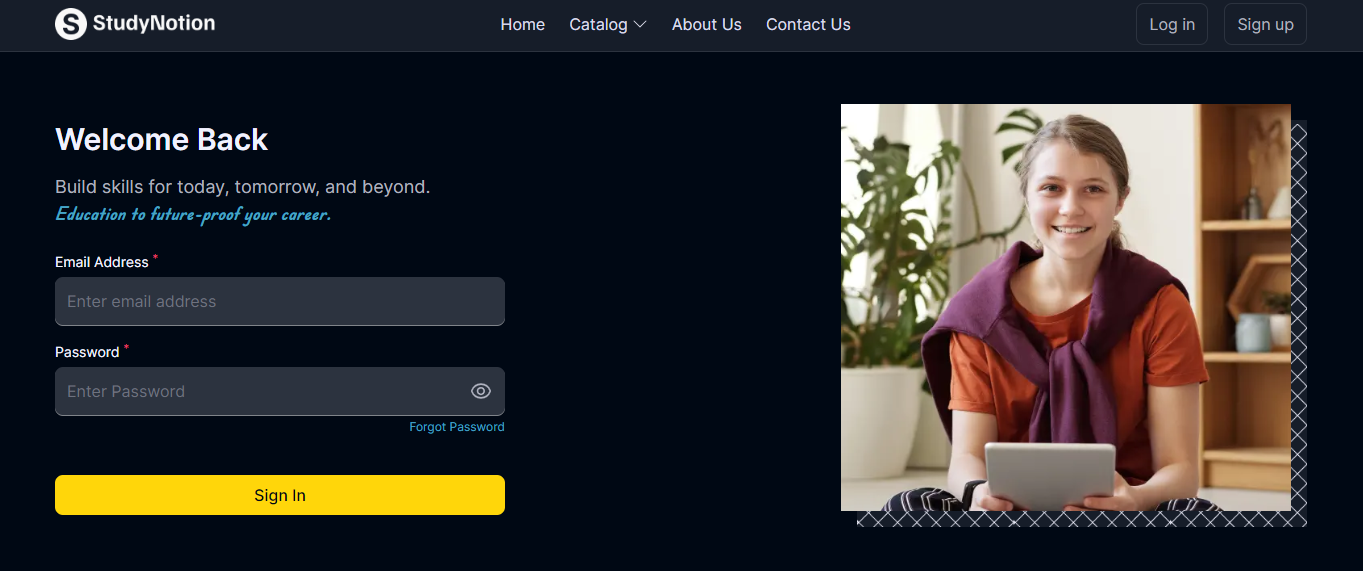Click the crosshatch pattern frame behind the photo
Viewport: 1363px width, 571px height.
click(x=1299, y=320)
